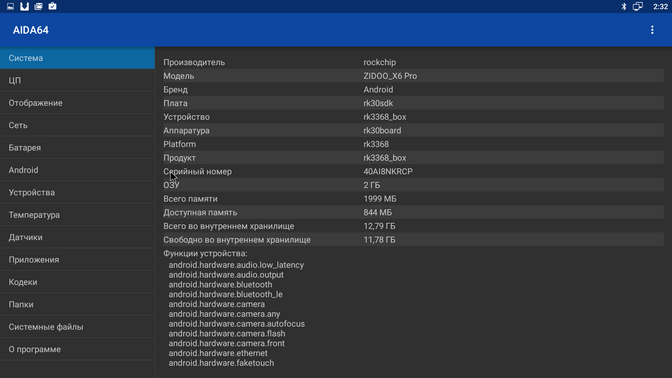Show the Кодеки section
The image size is (672, 378).
pyautogui.click(x=77, y=282)
